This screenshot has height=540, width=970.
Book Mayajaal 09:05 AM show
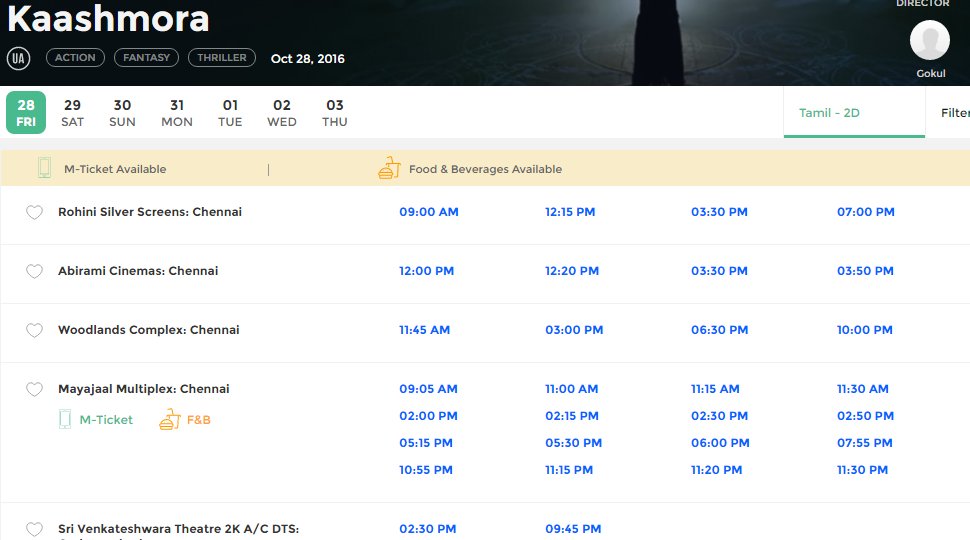428,388
